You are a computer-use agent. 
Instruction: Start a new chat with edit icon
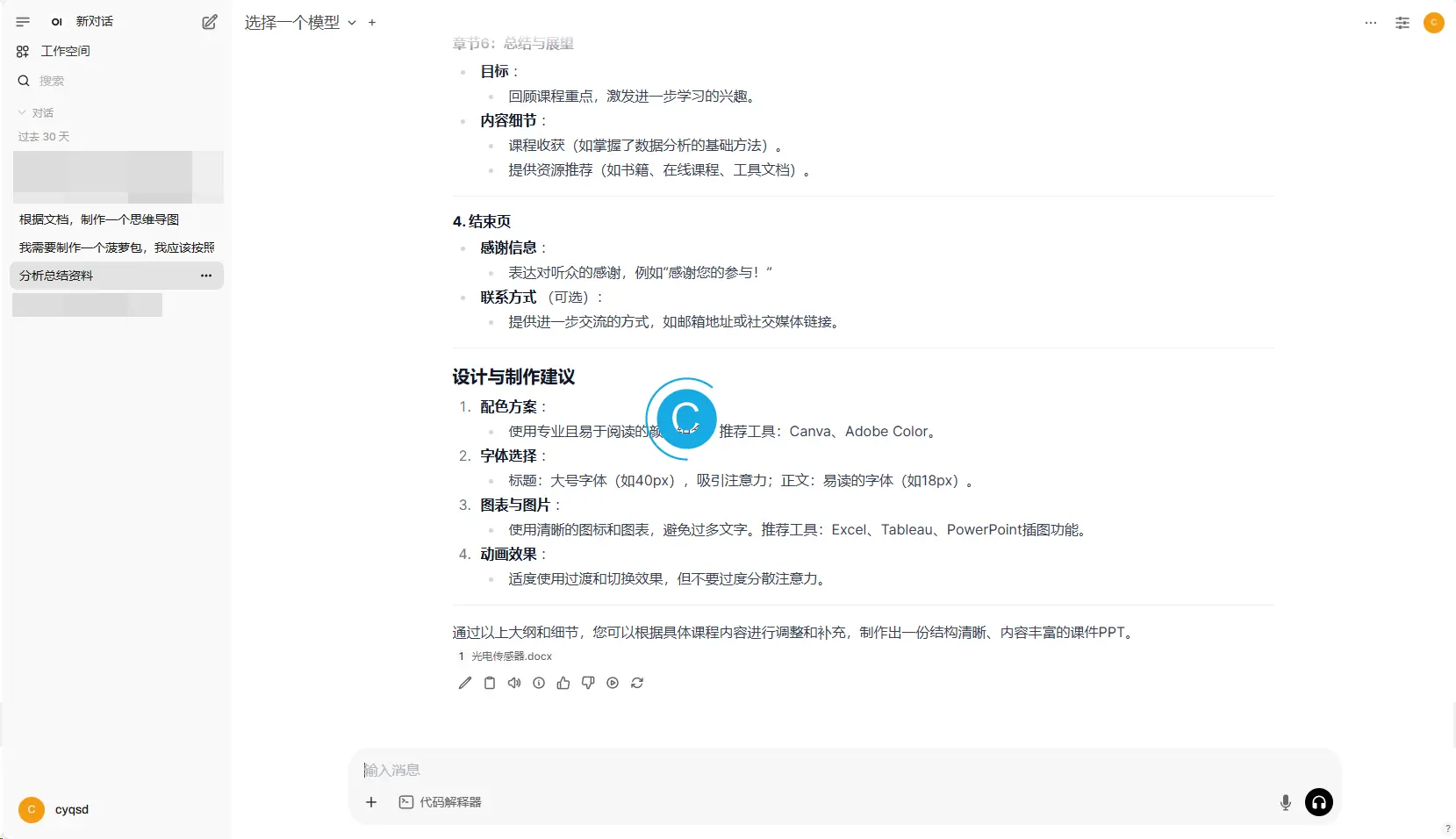tap(210, 22)
